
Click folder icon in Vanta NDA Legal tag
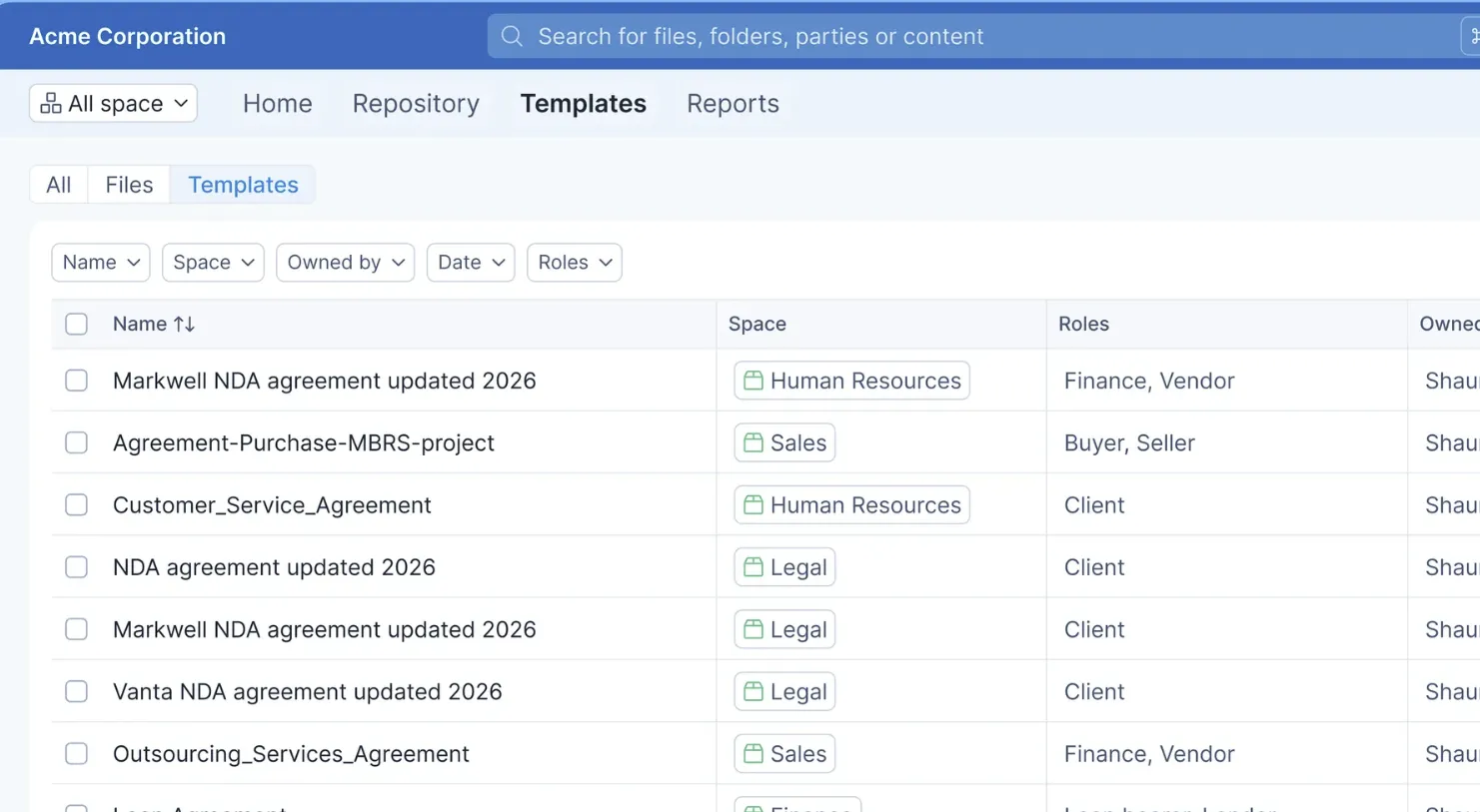click(x=753, y=691)
